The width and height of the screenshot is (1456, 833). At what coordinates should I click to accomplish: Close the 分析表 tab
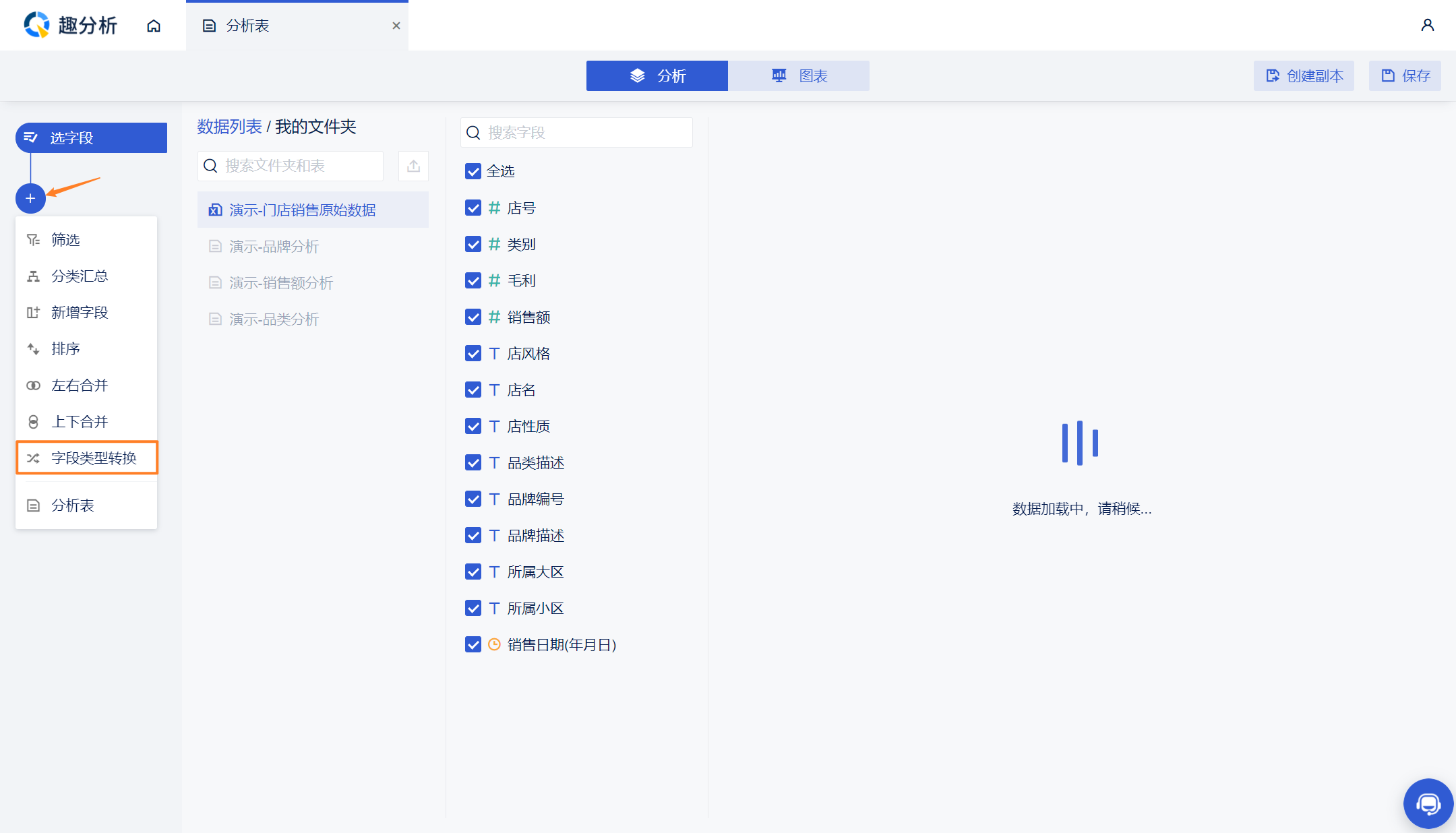point(396,26)
